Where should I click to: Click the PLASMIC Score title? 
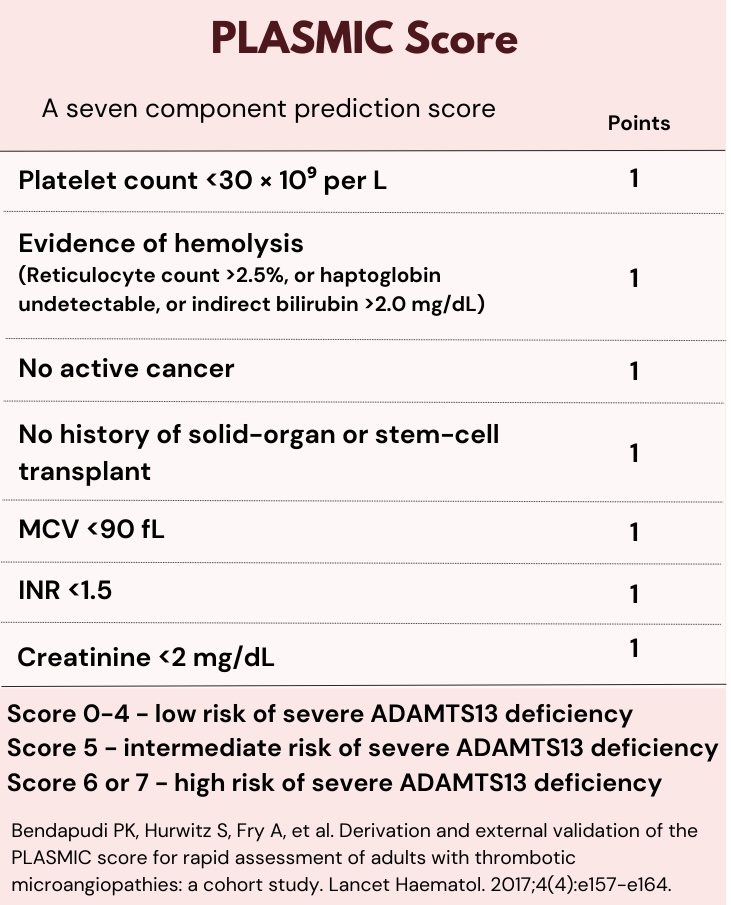pyautogui.click(x=364, y=38)
